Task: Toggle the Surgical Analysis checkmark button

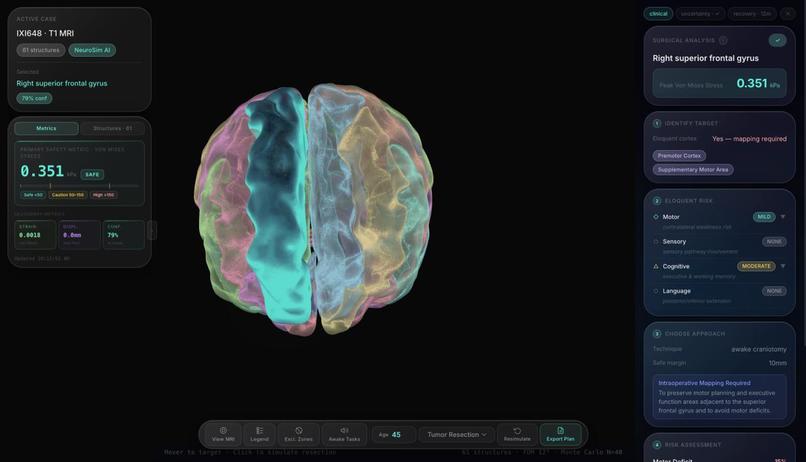Action: (x=777, y=40)
